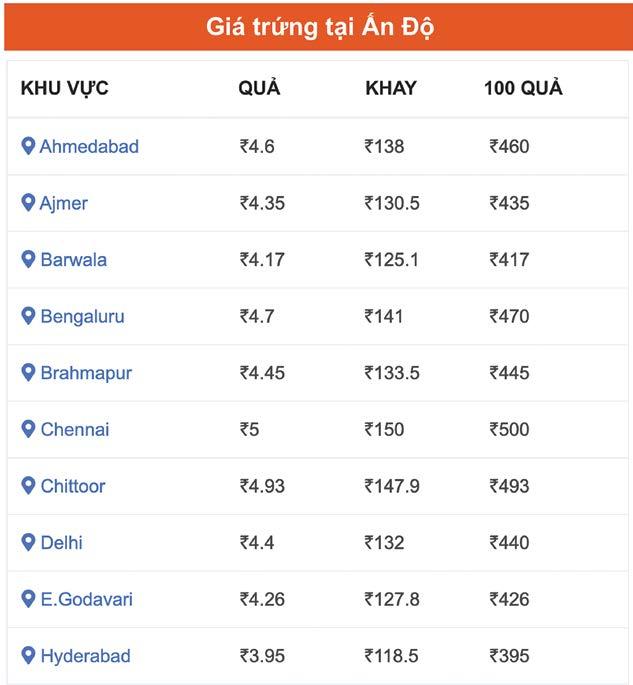Select the 100 QUẢ column header
633x685 pixels.
(523, 88)
